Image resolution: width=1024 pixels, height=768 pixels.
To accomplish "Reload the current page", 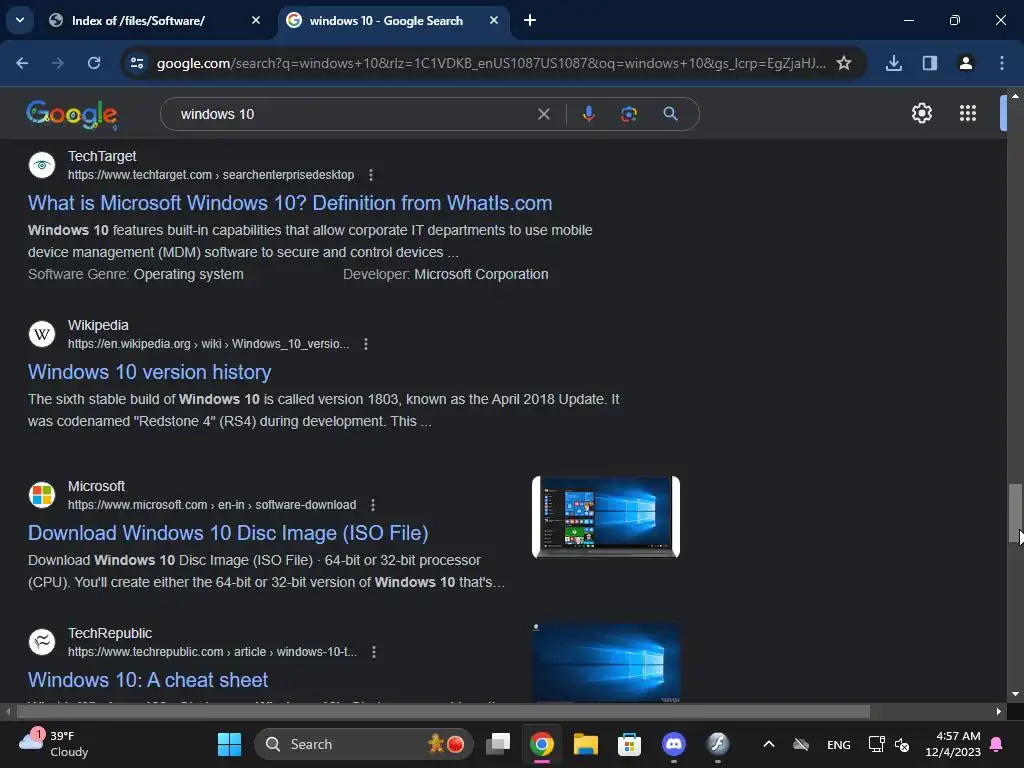I will point(94,63).
